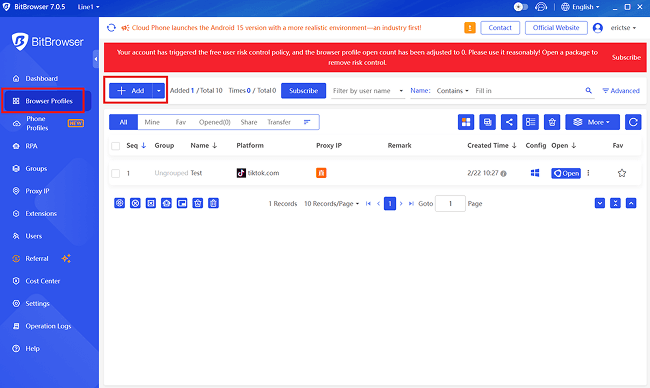This screenshot has width=650, height=388.
Task: Click the circle-X icon in the bottom batch toolbar
Action: [x=135, y=203]
